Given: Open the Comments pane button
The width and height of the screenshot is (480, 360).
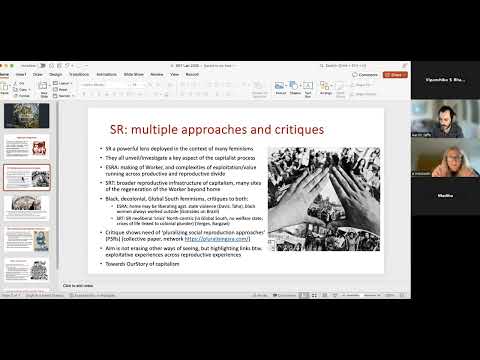Looking at the screenshot, I should tap(365, 75).
